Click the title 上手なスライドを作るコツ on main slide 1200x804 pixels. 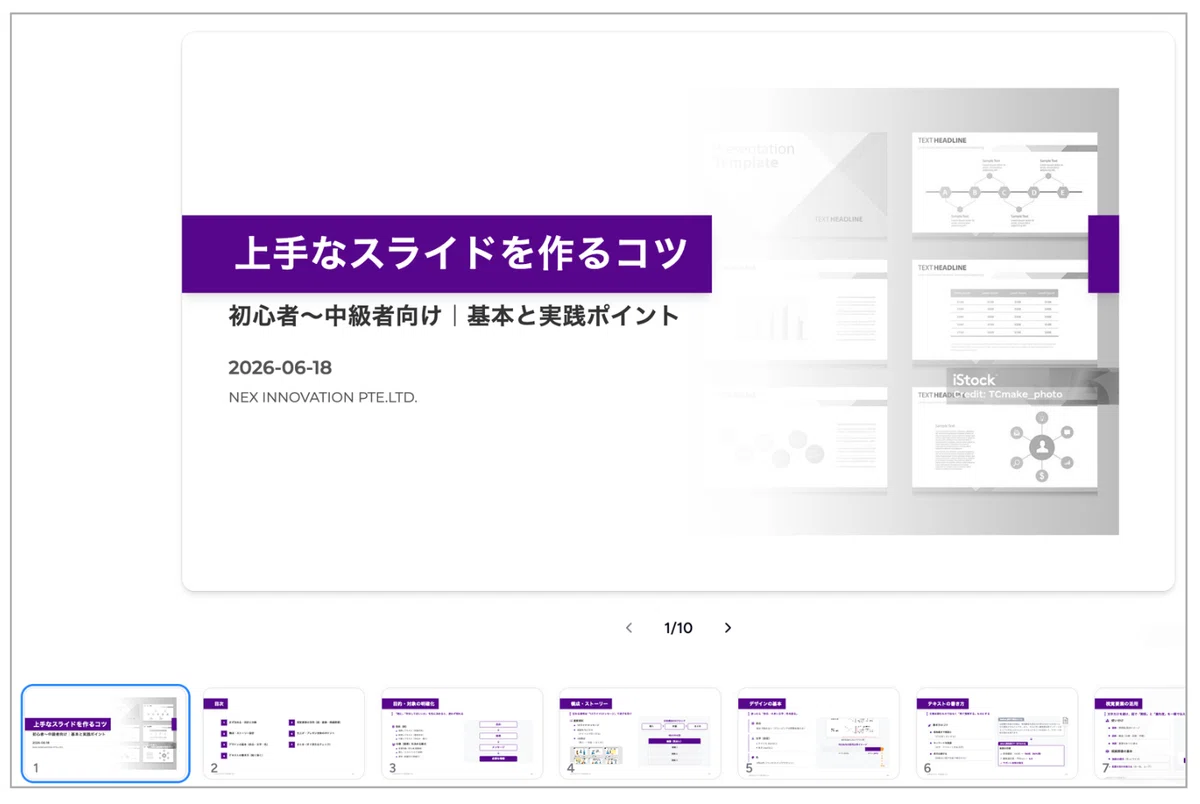point(461,253)
